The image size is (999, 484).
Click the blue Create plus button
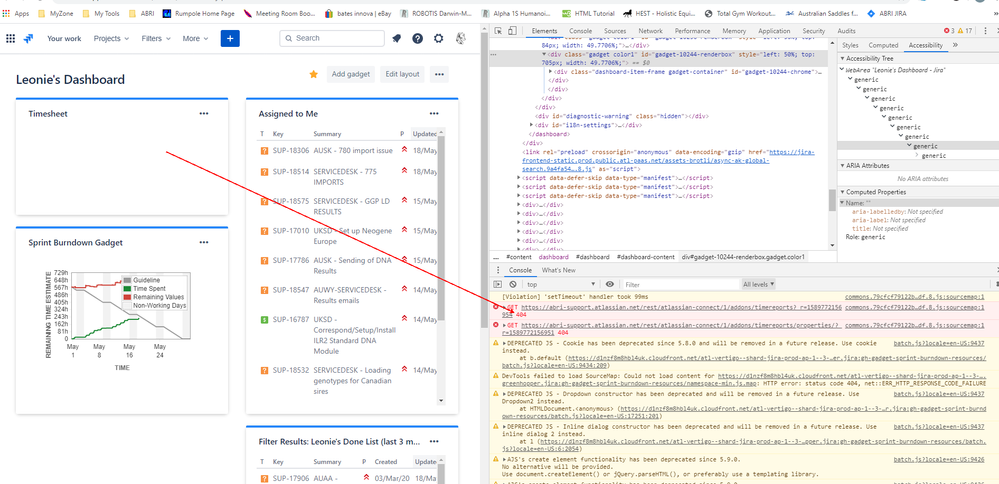[230, 38]
